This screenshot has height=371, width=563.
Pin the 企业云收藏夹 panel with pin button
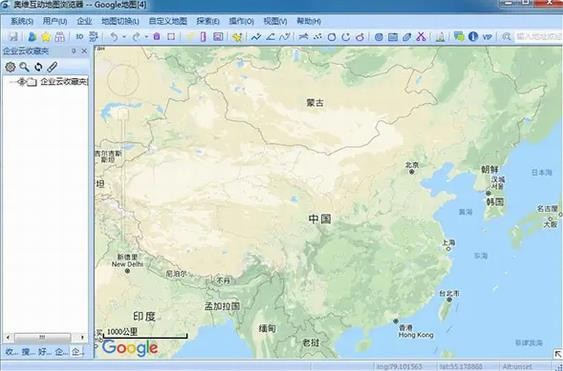tap(74, 51)
